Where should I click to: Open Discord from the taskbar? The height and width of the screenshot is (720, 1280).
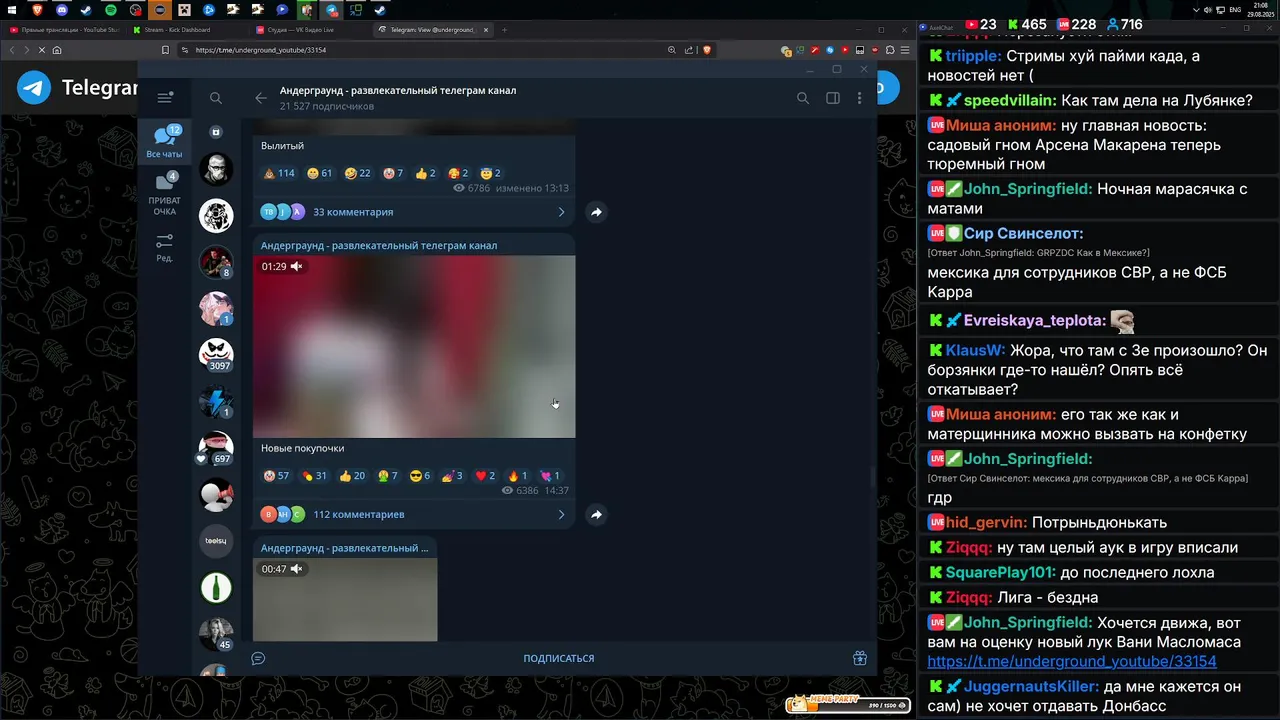pyautogui.click(x=62, y=9)
